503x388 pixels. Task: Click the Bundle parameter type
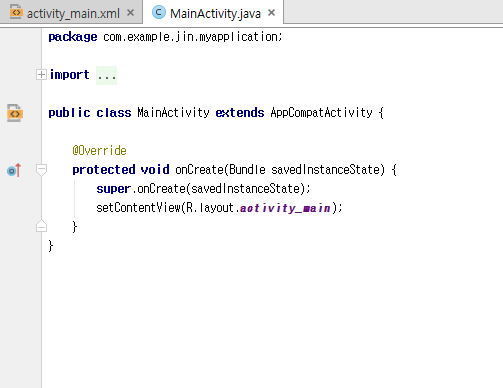point(247,170)
